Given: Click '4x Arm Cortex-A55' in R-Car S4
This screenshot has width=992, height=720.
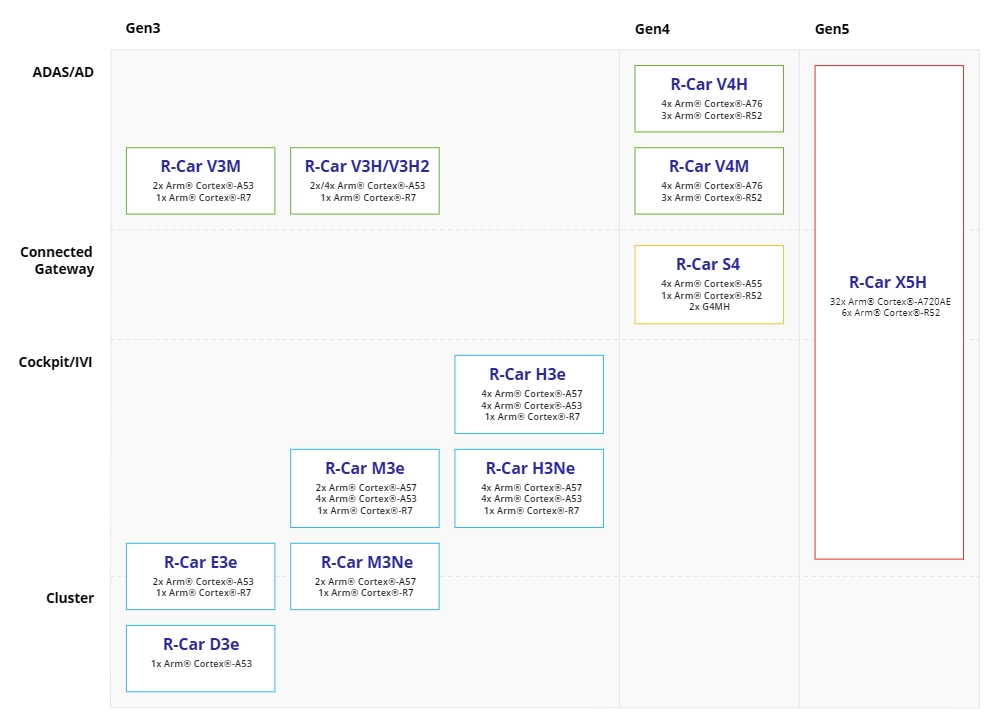Looking at the screenshot, I should 712,284.
